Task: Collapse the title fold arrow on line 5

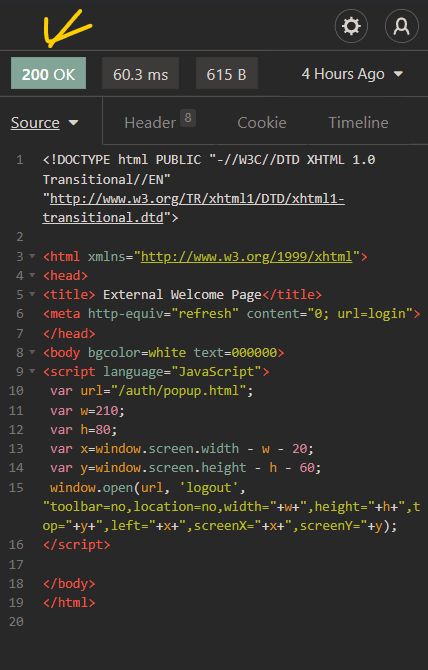Action: point(32,294)
